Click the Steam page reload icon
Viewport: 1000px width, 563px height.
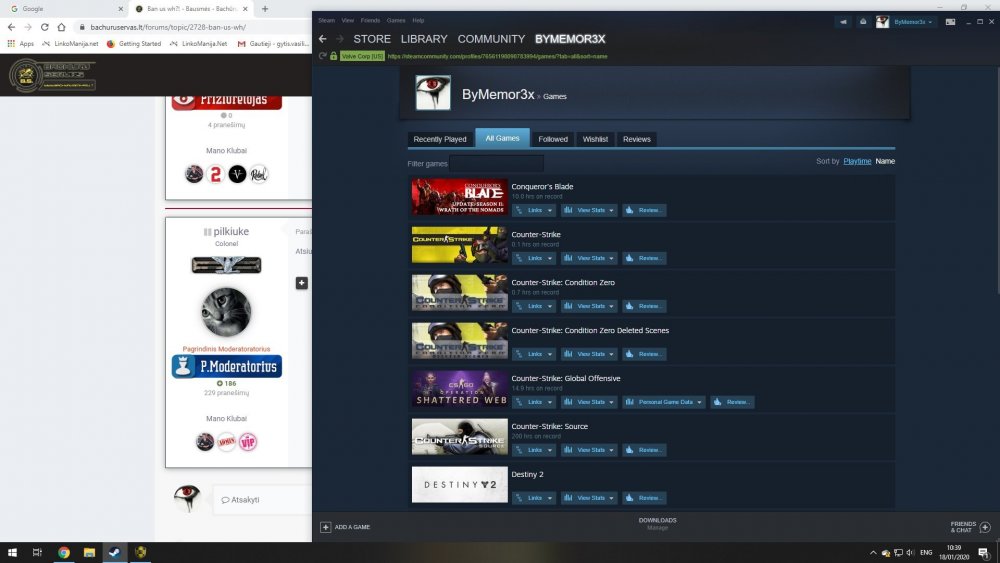(x=322, y=56)
